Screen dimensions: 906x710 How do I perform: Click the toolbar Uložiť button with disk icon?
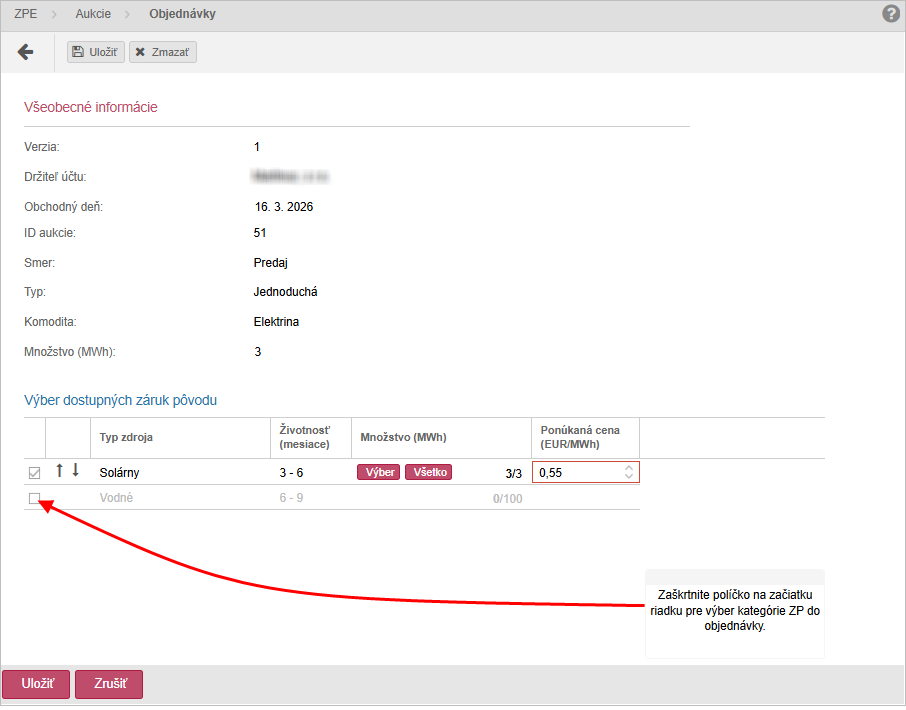coord(96,52)
